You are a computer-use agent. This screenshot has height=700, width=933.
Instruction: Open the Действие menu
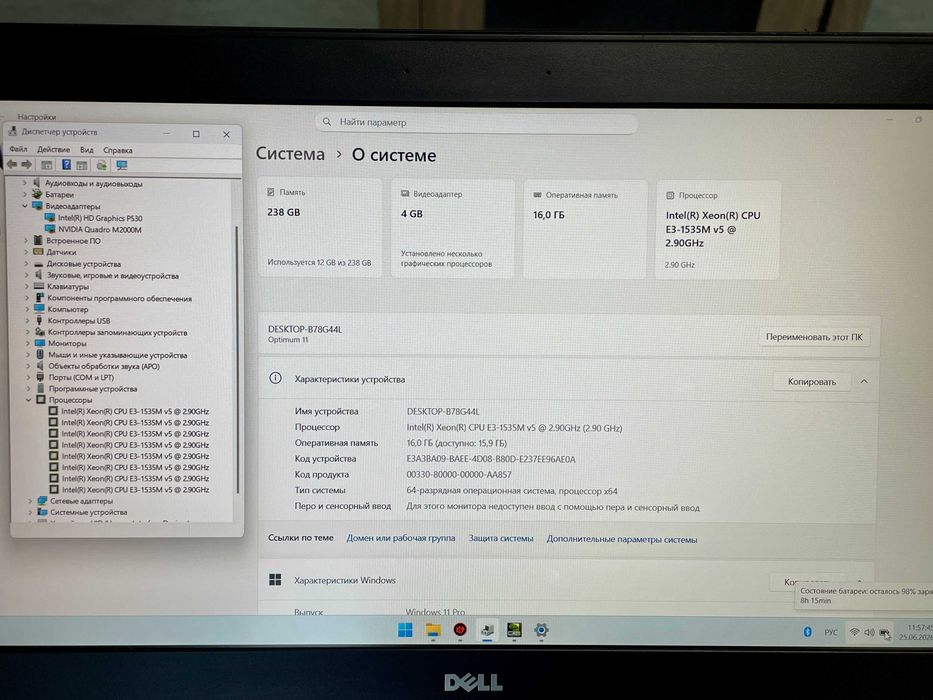click(x=54, y=149)
